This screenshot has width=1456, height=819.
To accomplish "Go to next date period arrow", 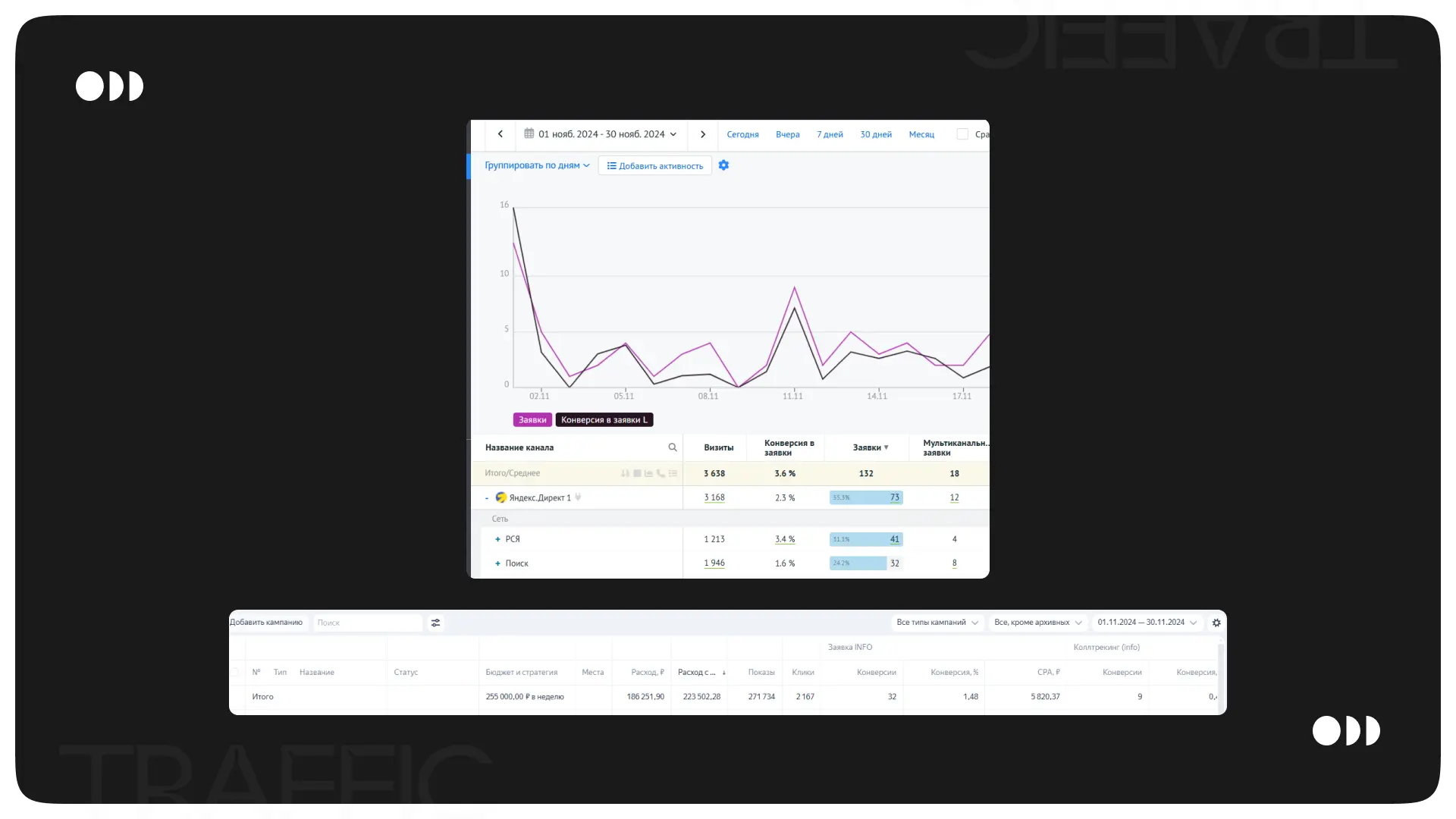I will tap(703, 134).
